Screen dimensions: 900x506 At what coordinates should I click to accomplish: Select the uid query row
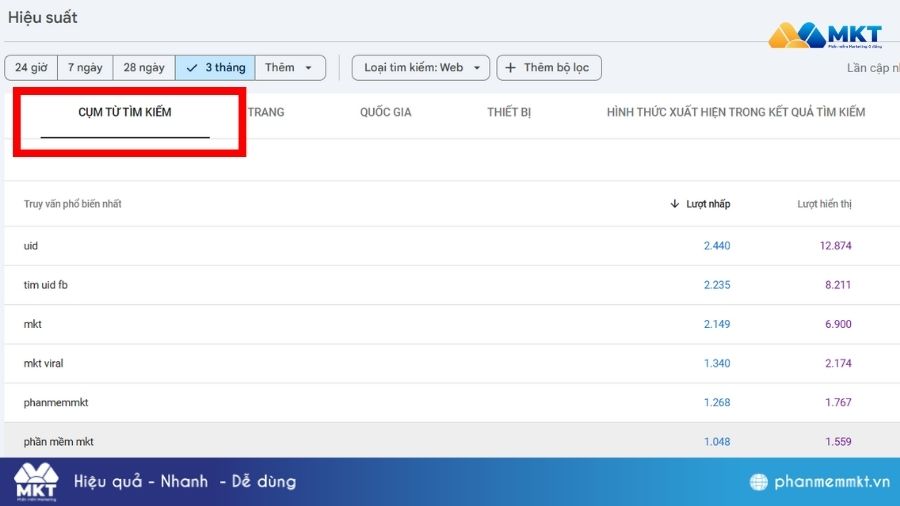452,246
